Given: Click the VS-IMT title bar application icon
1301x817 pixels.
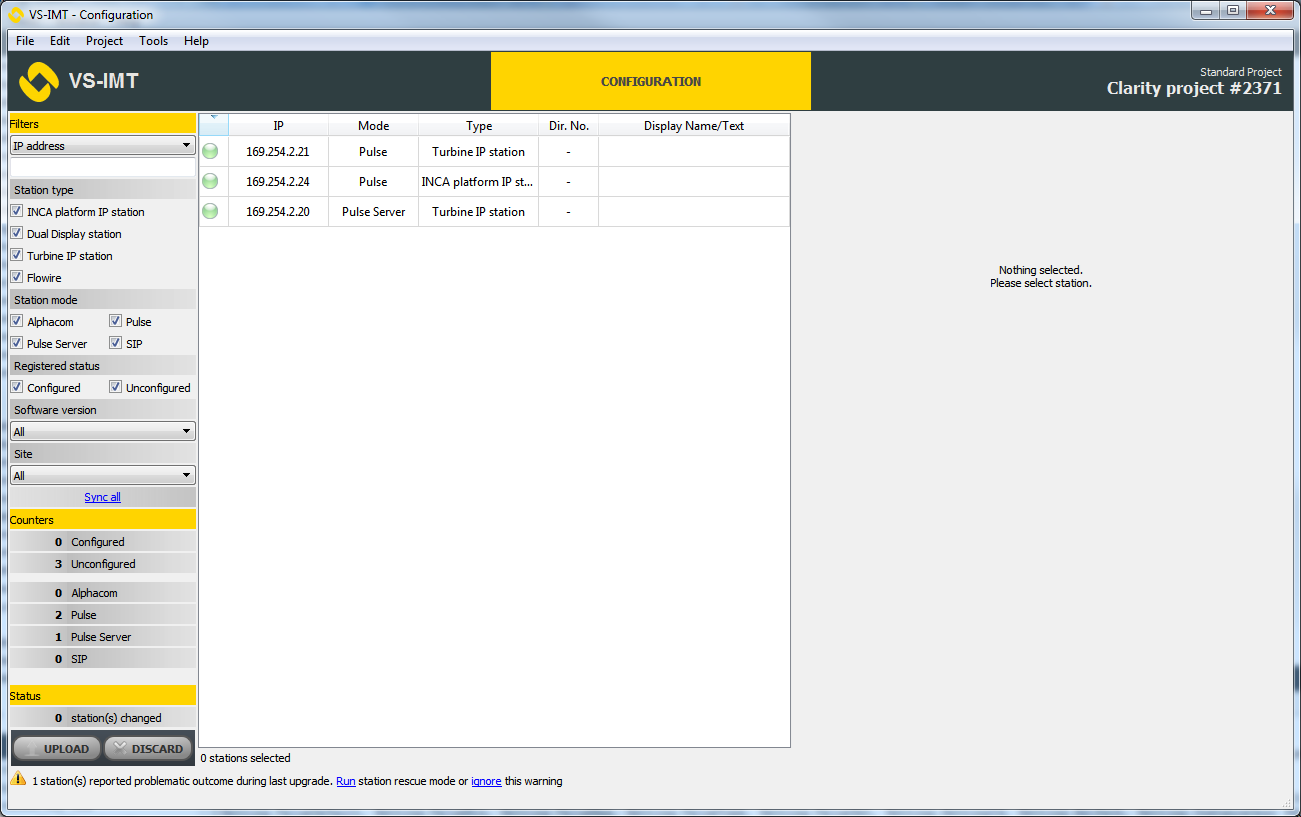Looking at the screenshot, I should pos(16,15).
